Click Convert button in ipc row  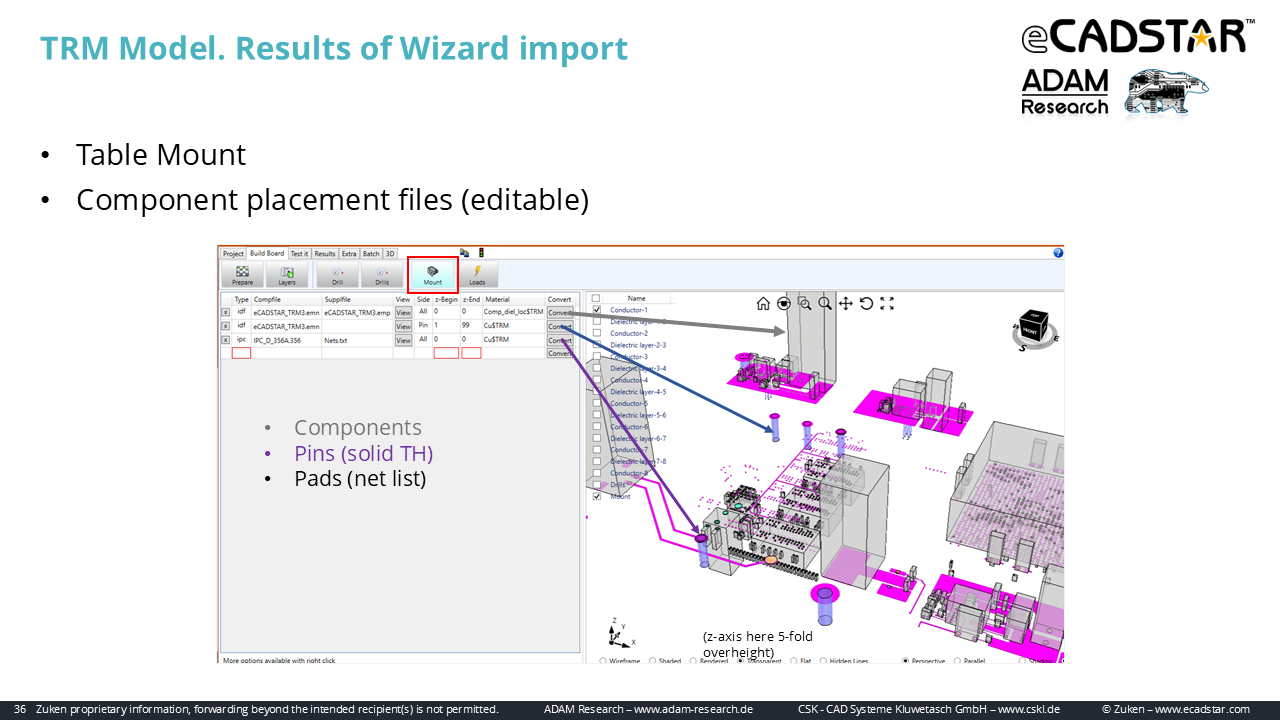560,341
